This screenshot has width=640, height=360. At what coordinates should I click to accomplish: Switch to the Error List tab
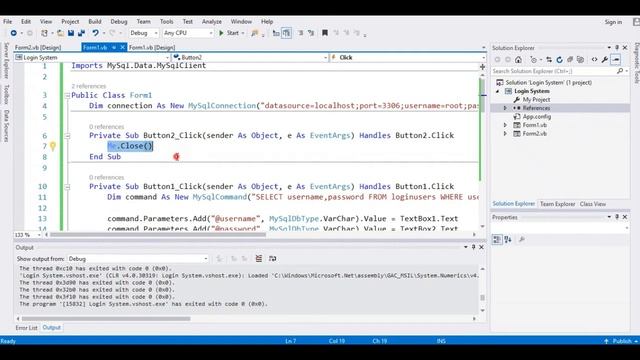[27, 328]
